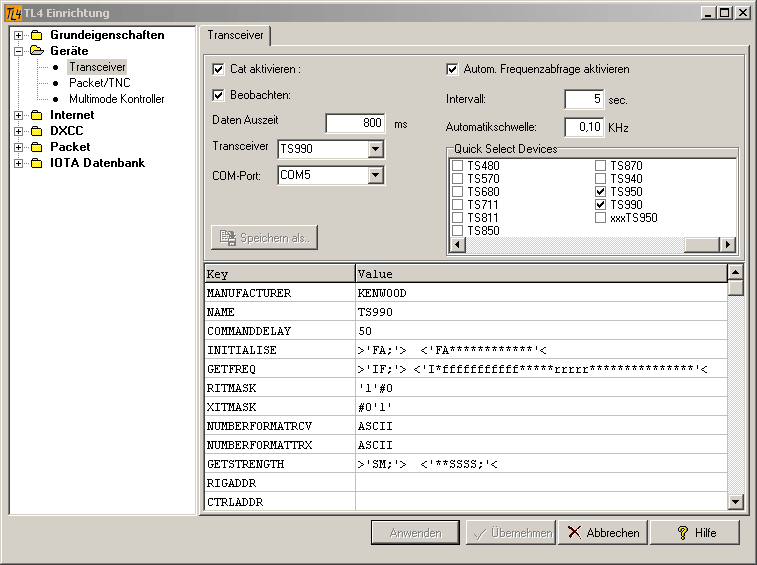Viewport: 757px width, 565px height.
Task: Click the Anwenden button
Action: point(415,533)
